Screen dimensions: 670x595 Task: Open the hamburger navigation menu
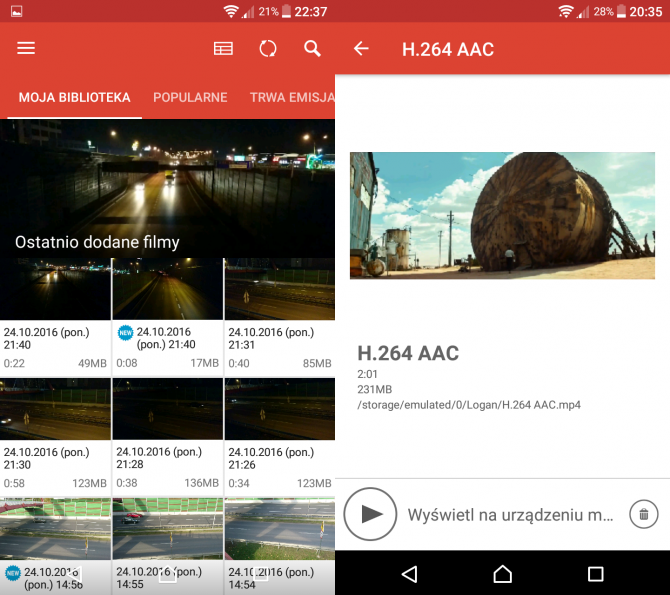26,48
